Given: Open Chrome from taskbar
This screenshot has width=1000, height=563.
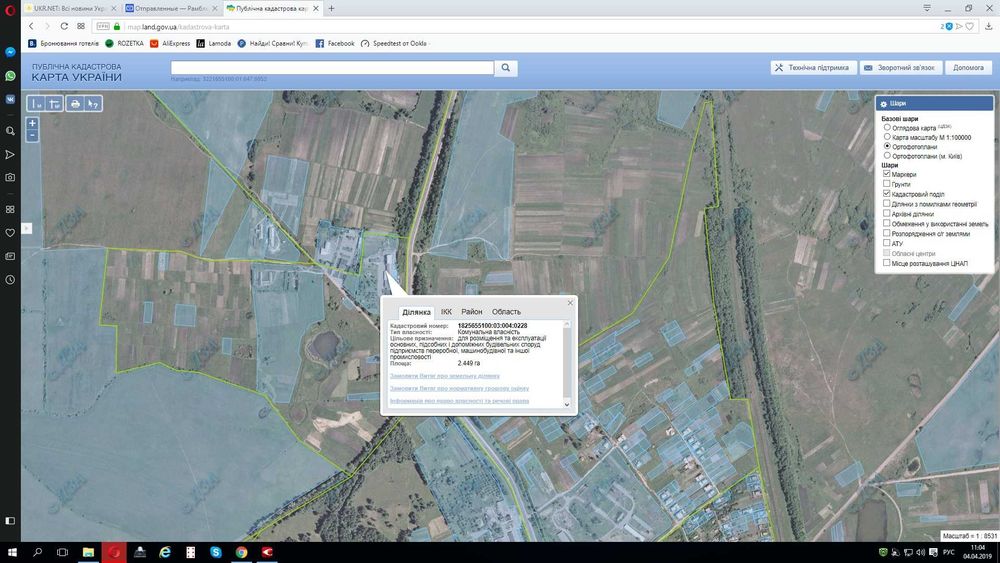Looking at the screenshot, I should [x=241, y=552].
